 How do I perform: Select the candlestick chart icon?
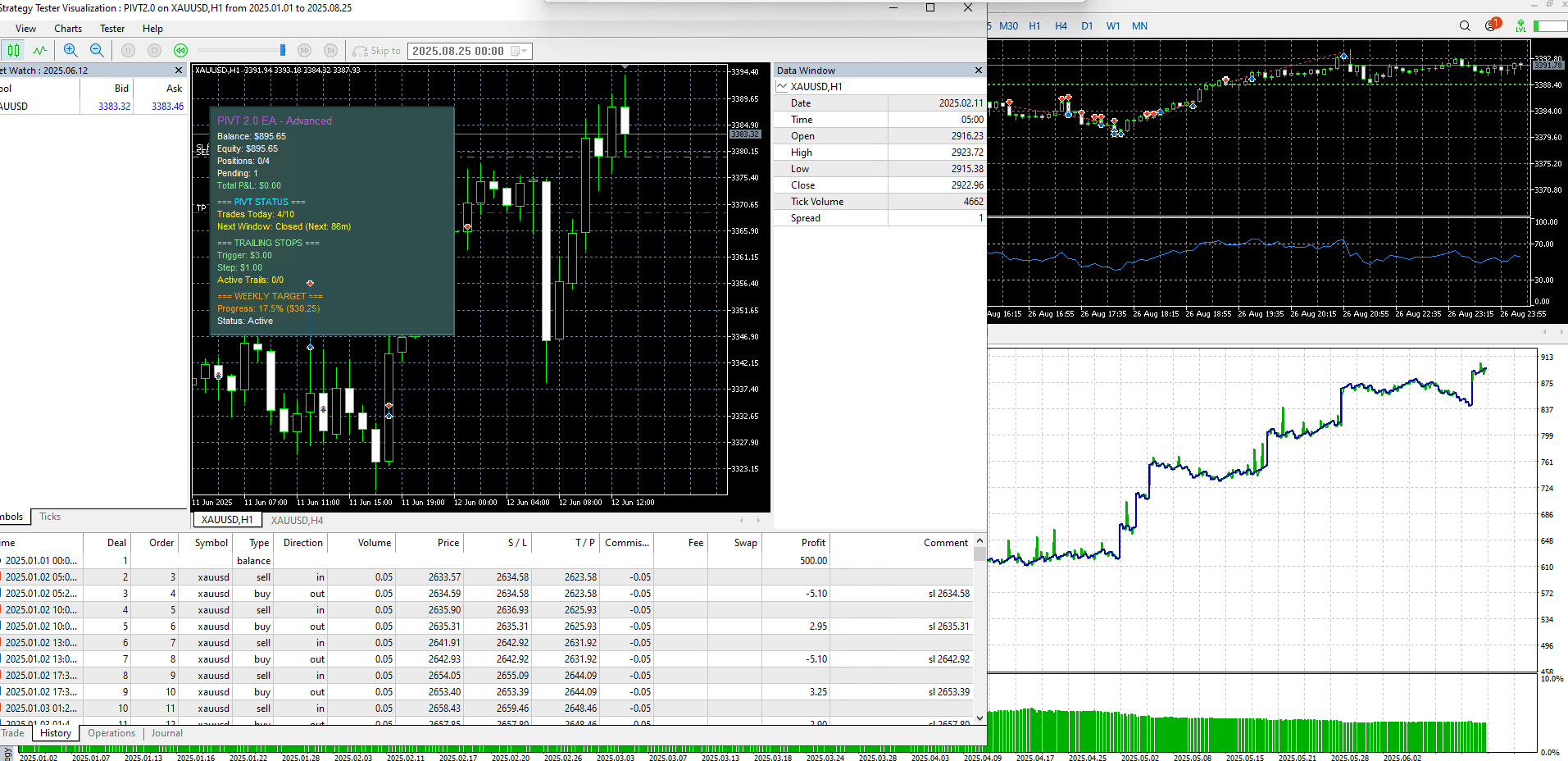tap(13, 50)
